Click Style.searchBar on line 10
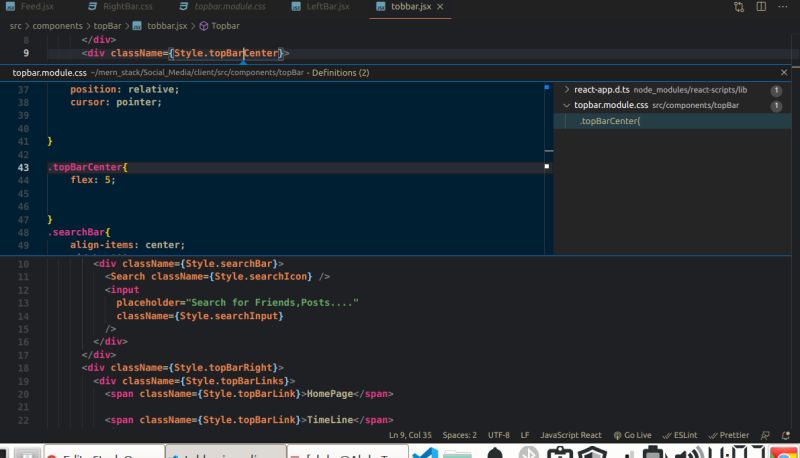 (229, 264)
